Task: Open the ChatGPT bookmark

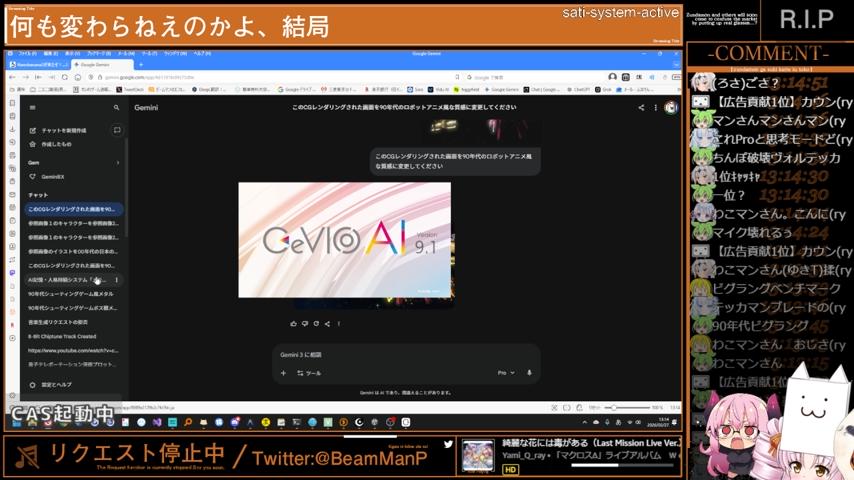Action: pyautogui.click(x=579, y=89)
